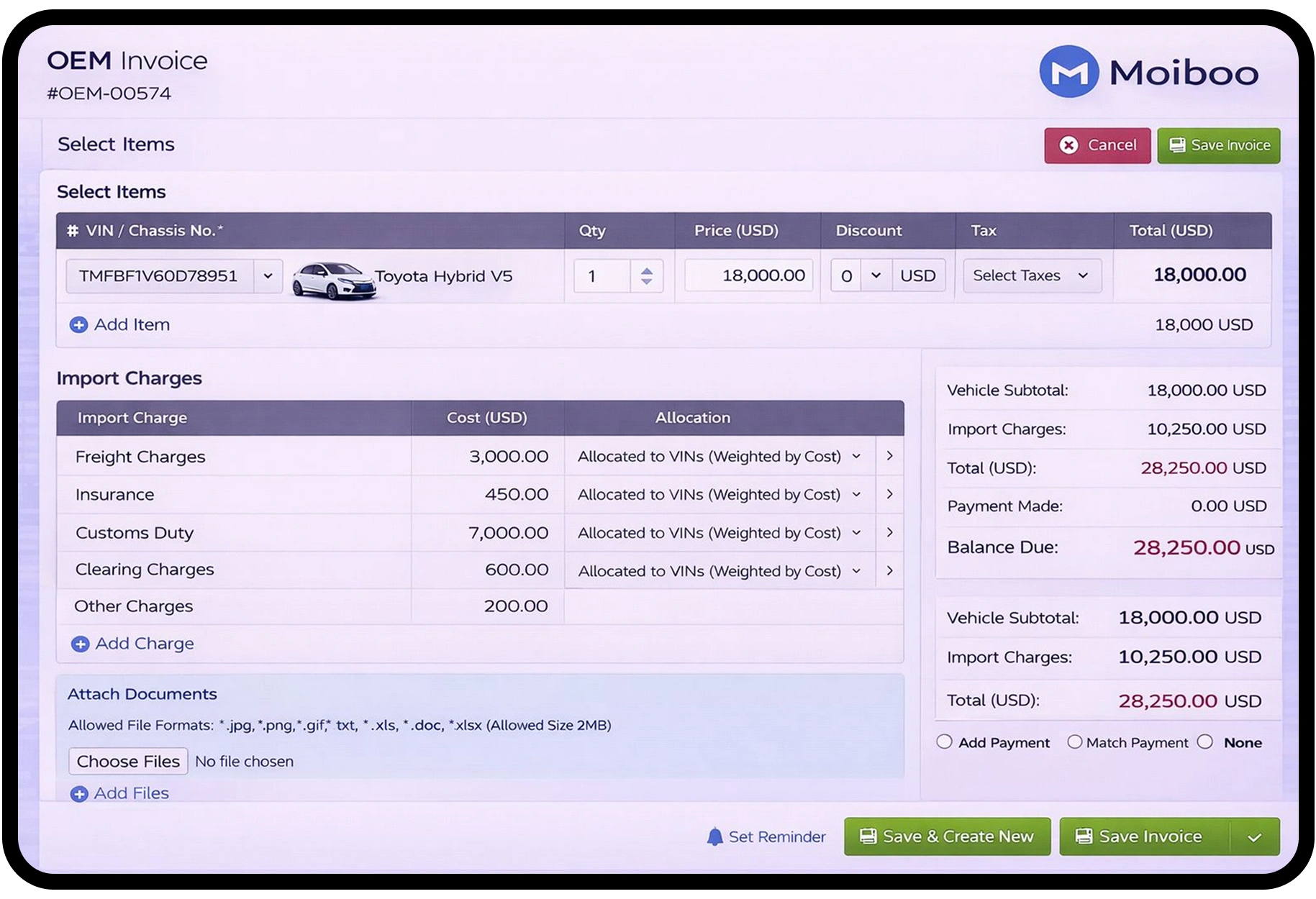Viewport: 1316px width, 899px height.
Task: Click the Insurance row label
Action: pos(115,495)
